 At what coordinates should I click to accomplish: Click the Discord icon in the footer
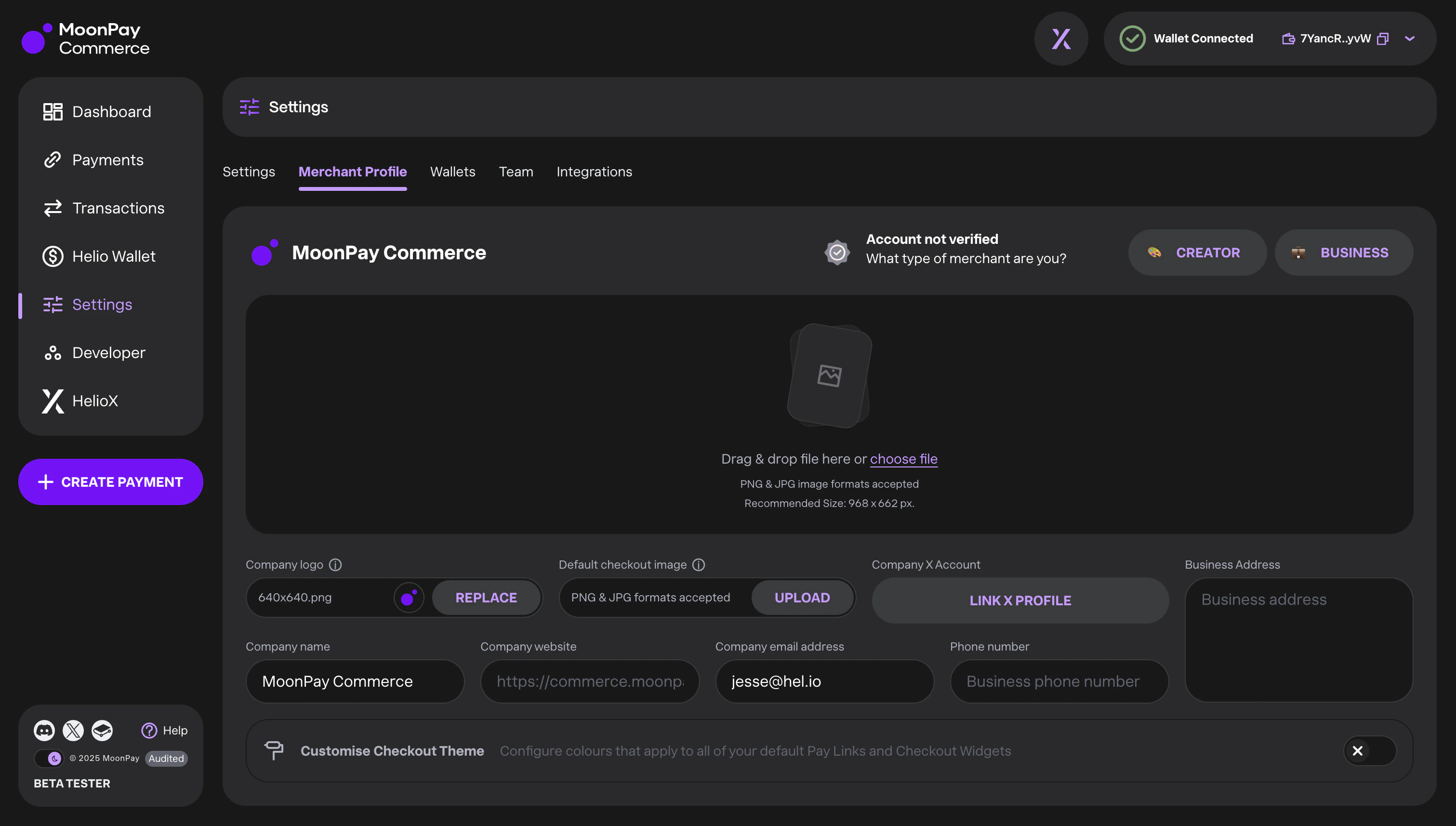click(x=44, y=730)
